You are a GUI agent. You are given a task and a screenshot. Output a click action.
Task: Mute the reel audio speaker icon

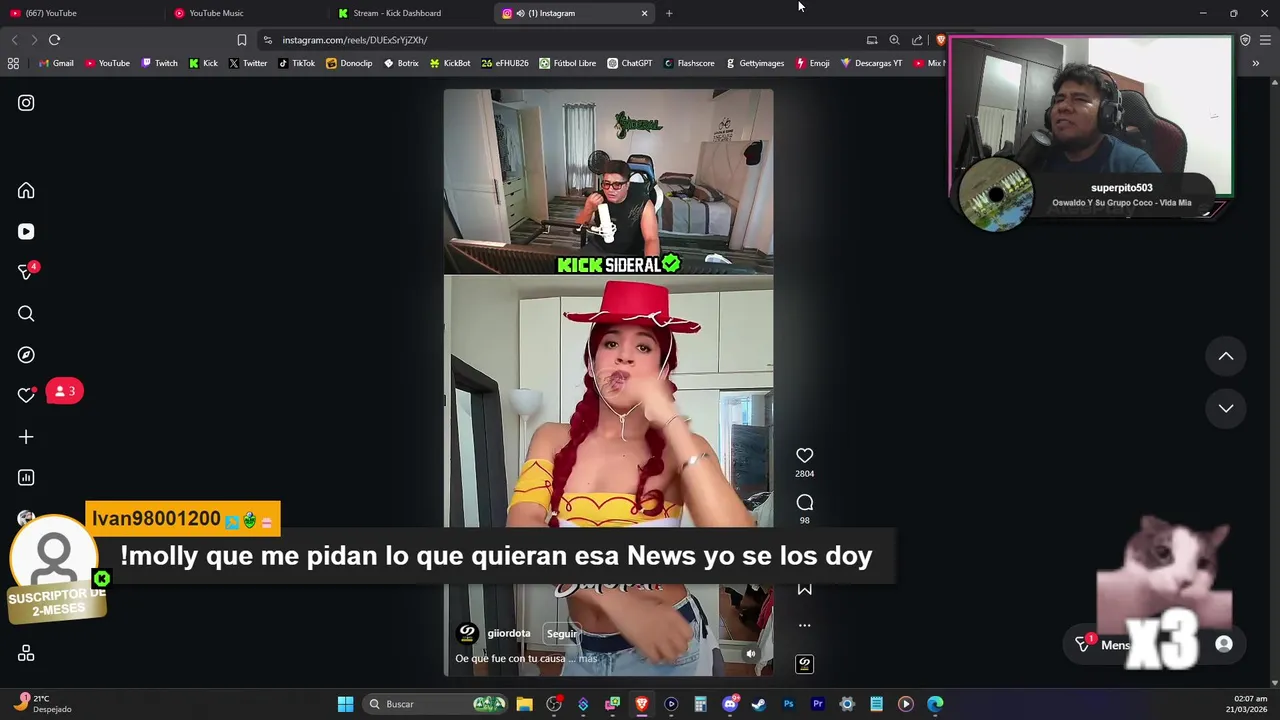[751, 654]
